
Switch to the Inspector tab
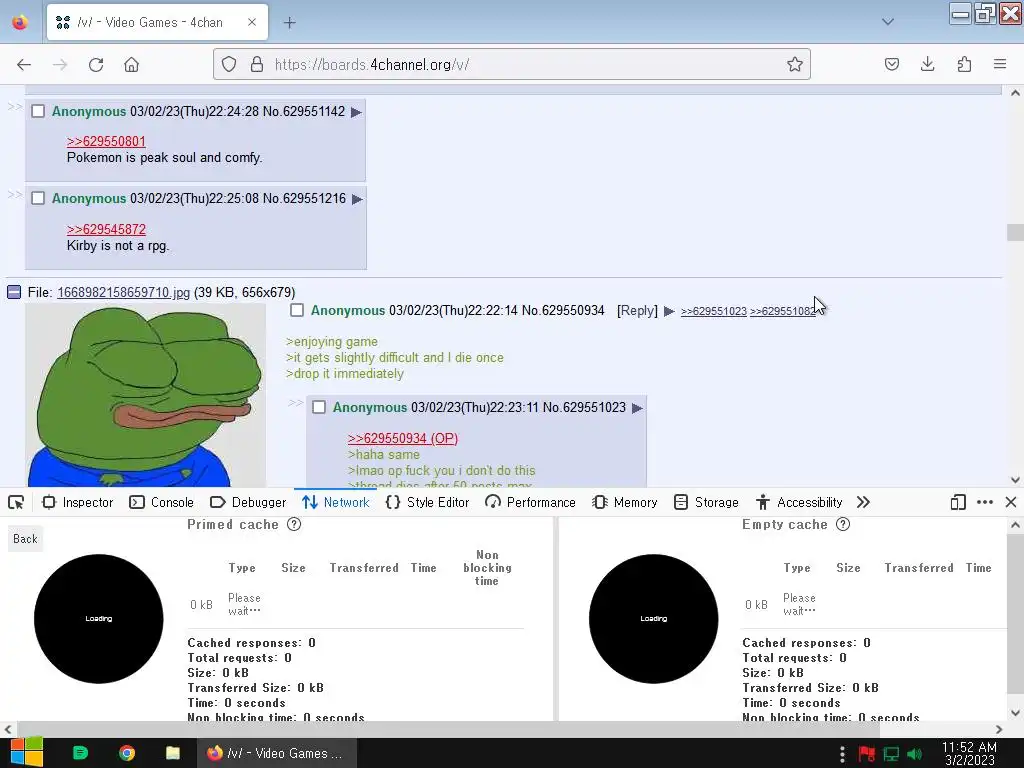click(78, 502)
